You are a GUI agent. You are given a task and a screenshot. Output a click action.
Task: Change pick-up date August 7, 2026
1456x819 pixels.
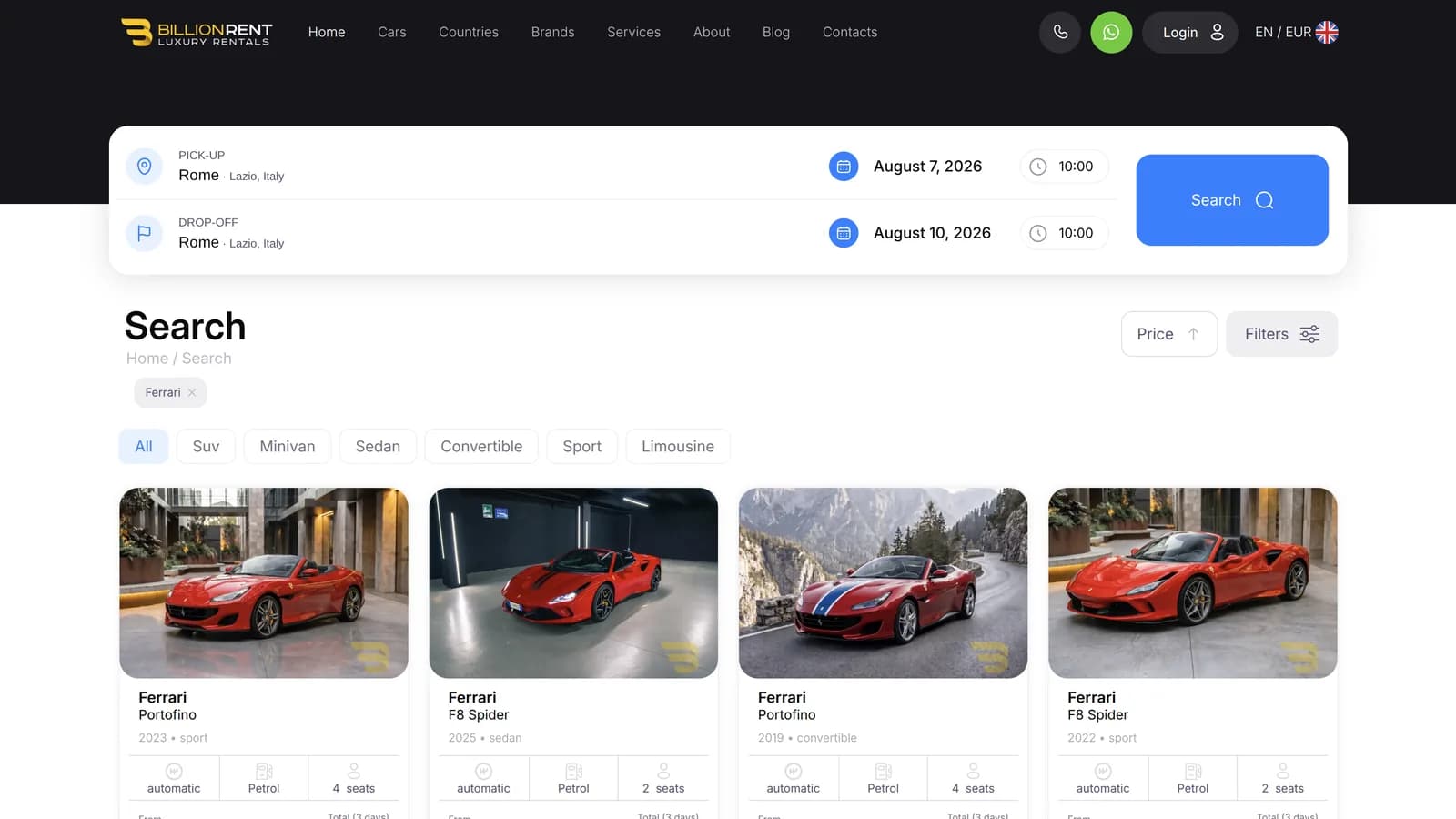[927, 167]
